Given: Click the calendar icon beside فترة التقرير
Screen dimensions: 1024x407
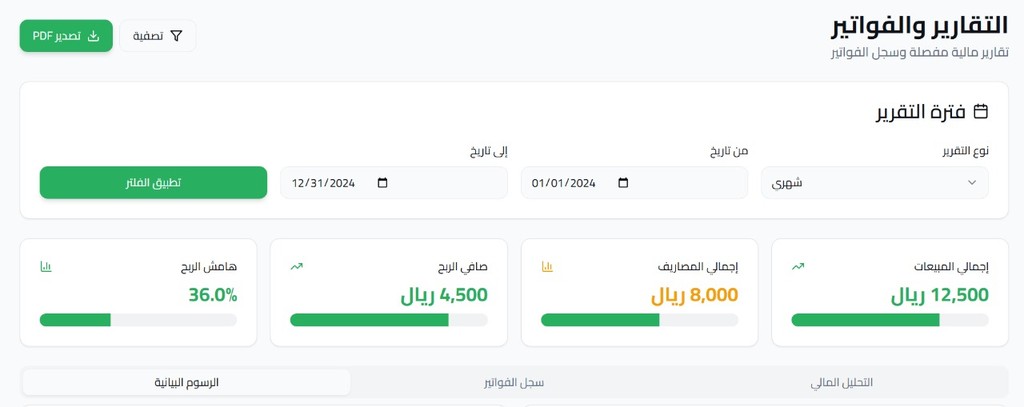Looking at the screenshot, I should point(981,111).
